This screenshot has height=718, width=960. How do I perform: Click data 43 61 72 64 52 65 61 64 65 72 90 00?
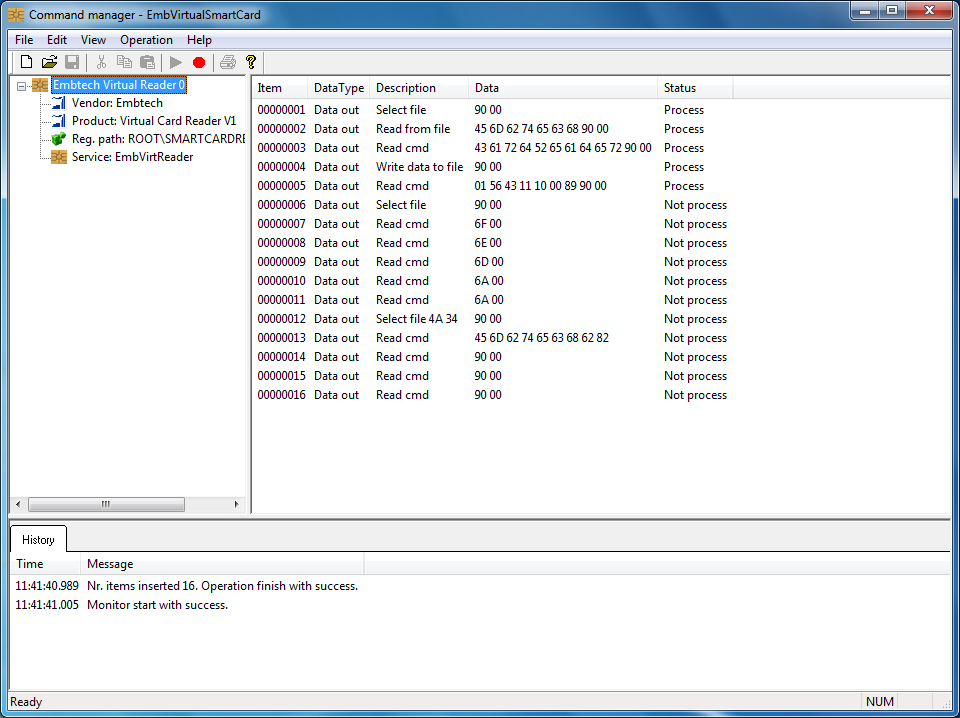tap(563, 148)
